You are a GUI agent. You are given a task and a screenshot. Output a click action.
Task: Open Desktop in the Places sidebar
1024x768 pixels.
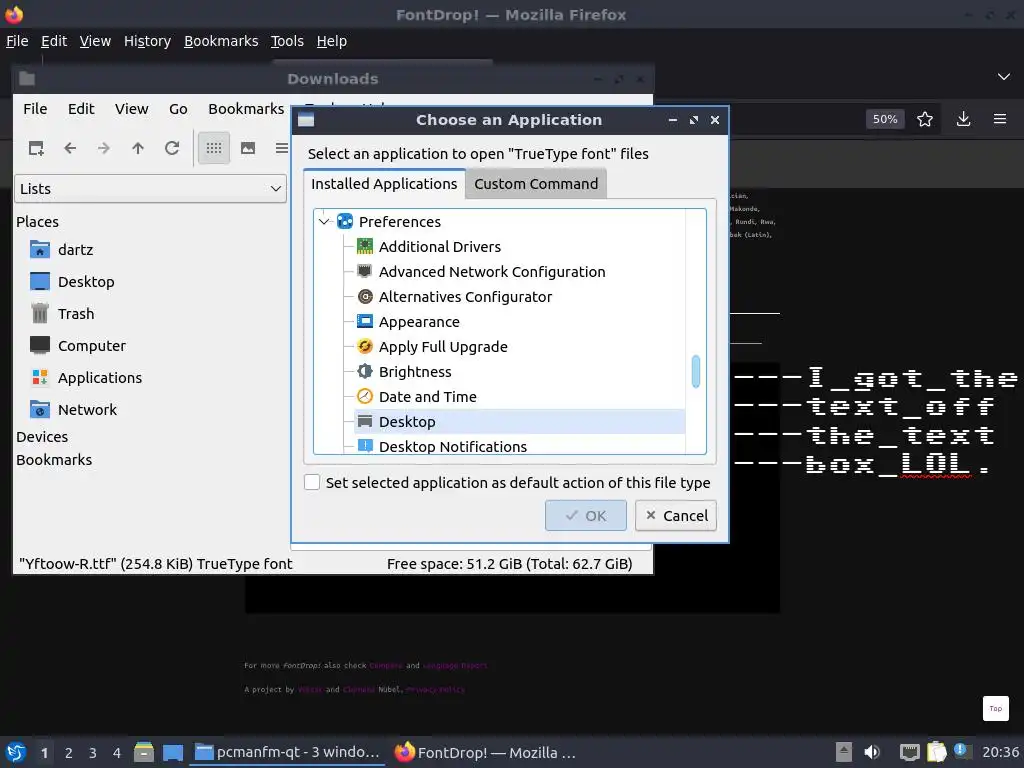(x=72, y=281)
